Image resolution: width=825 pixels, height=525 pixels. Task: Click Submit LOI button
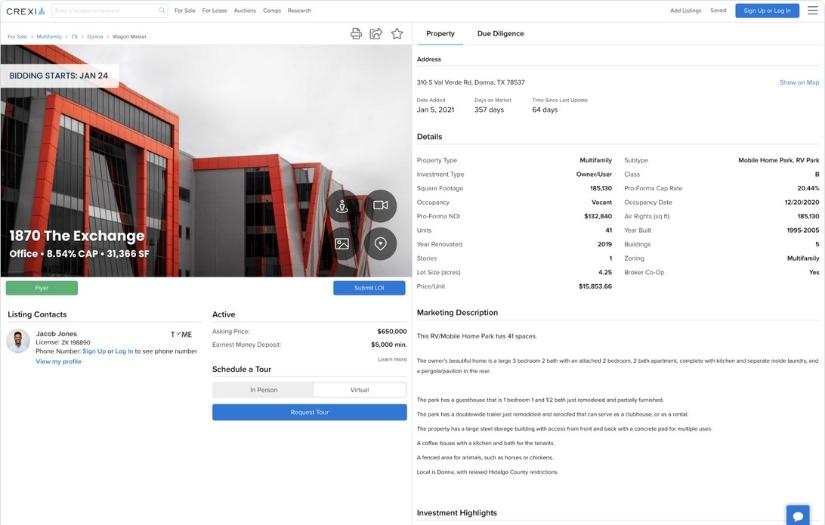click(369, 288)
